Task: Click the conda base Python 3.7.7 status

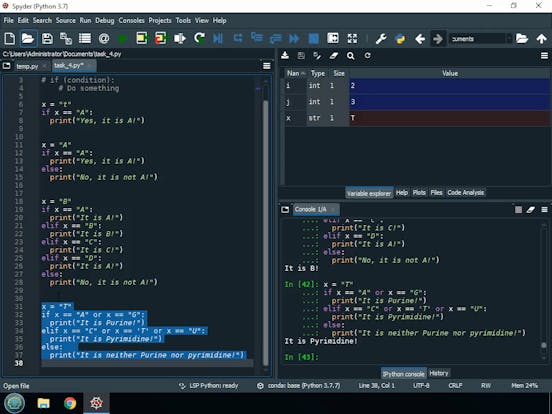Action: 299,386
